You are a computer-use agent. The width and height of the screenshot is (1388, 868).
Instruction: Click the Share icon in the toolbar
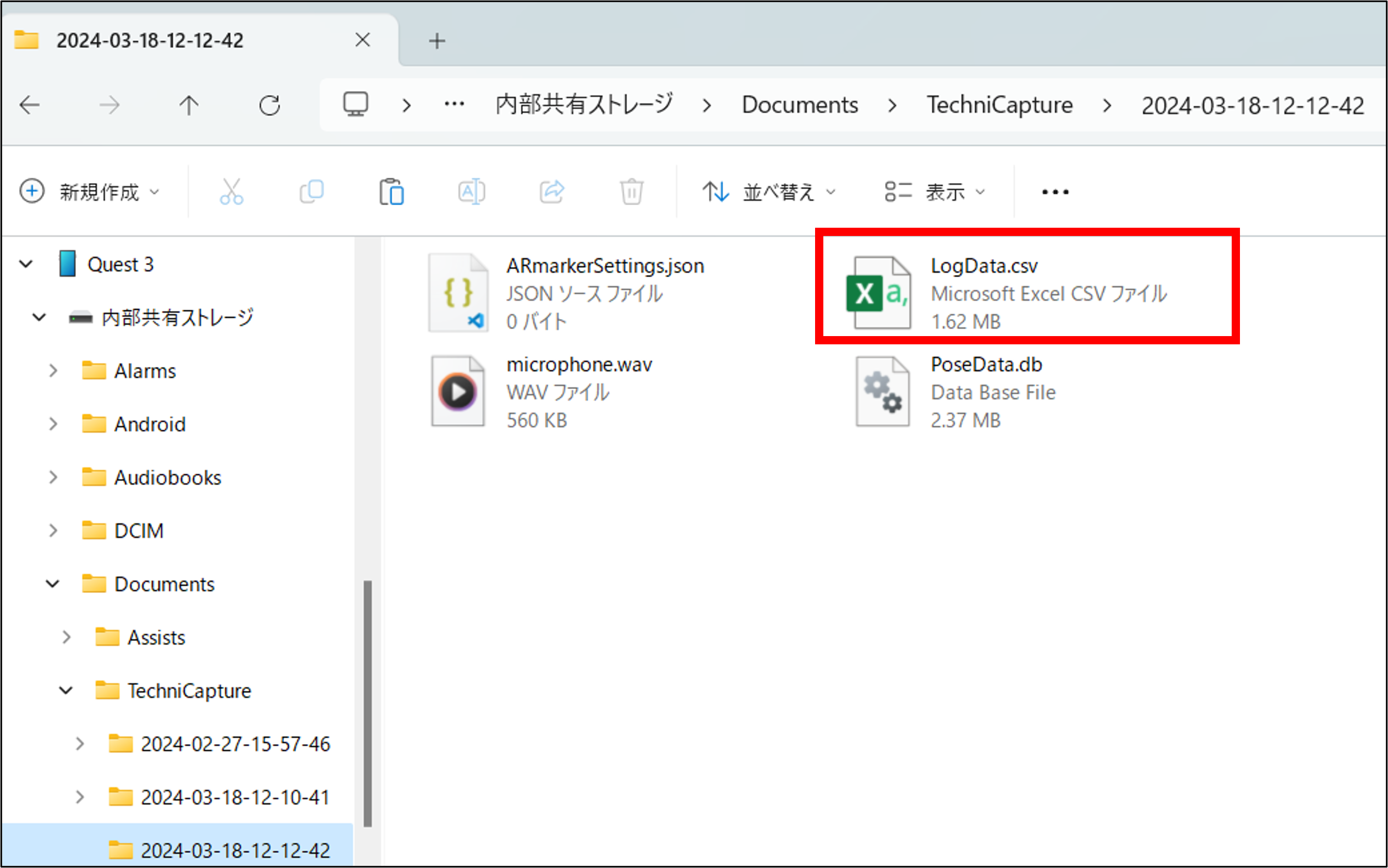[552, 191]
